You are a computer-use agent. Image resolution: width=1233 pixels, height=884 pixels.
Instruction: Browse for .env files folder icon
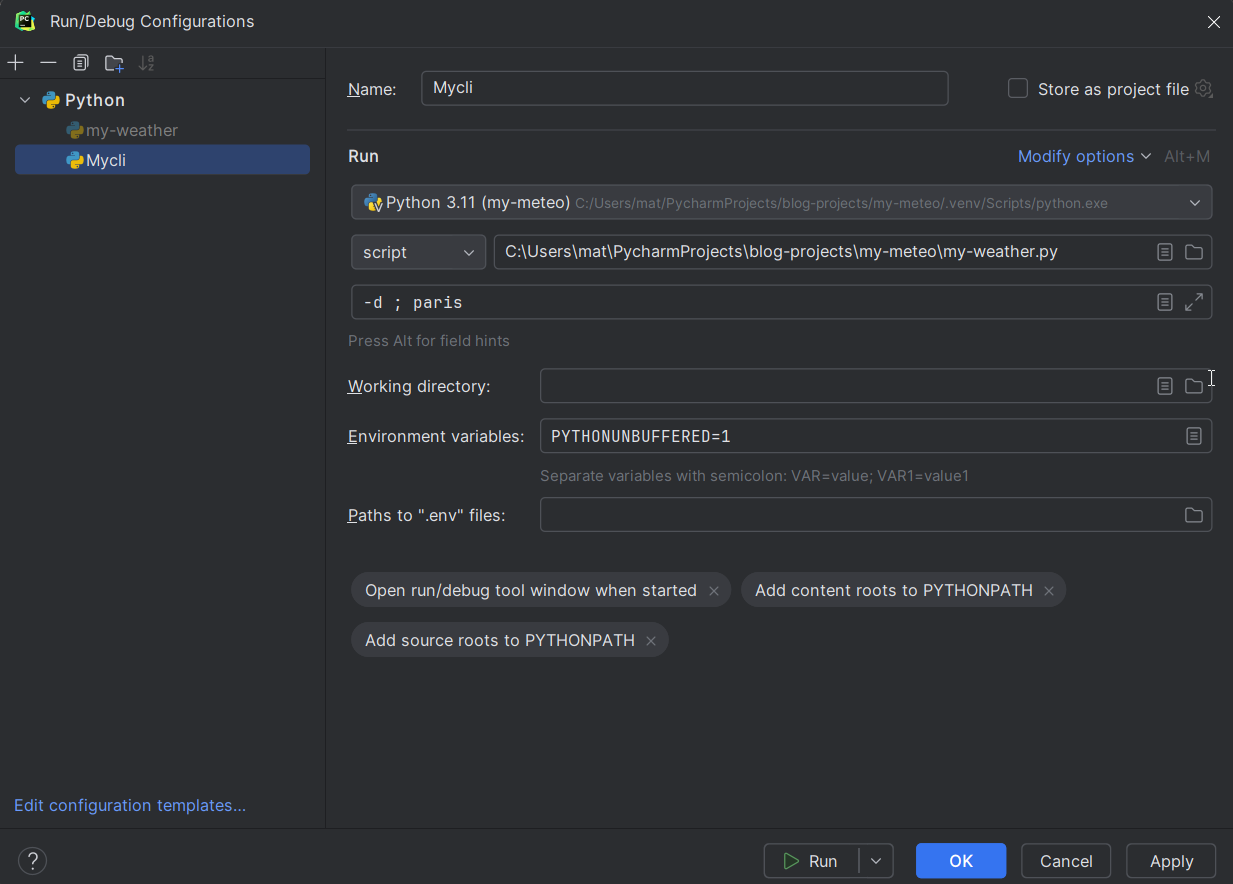tap(1194, 515)
